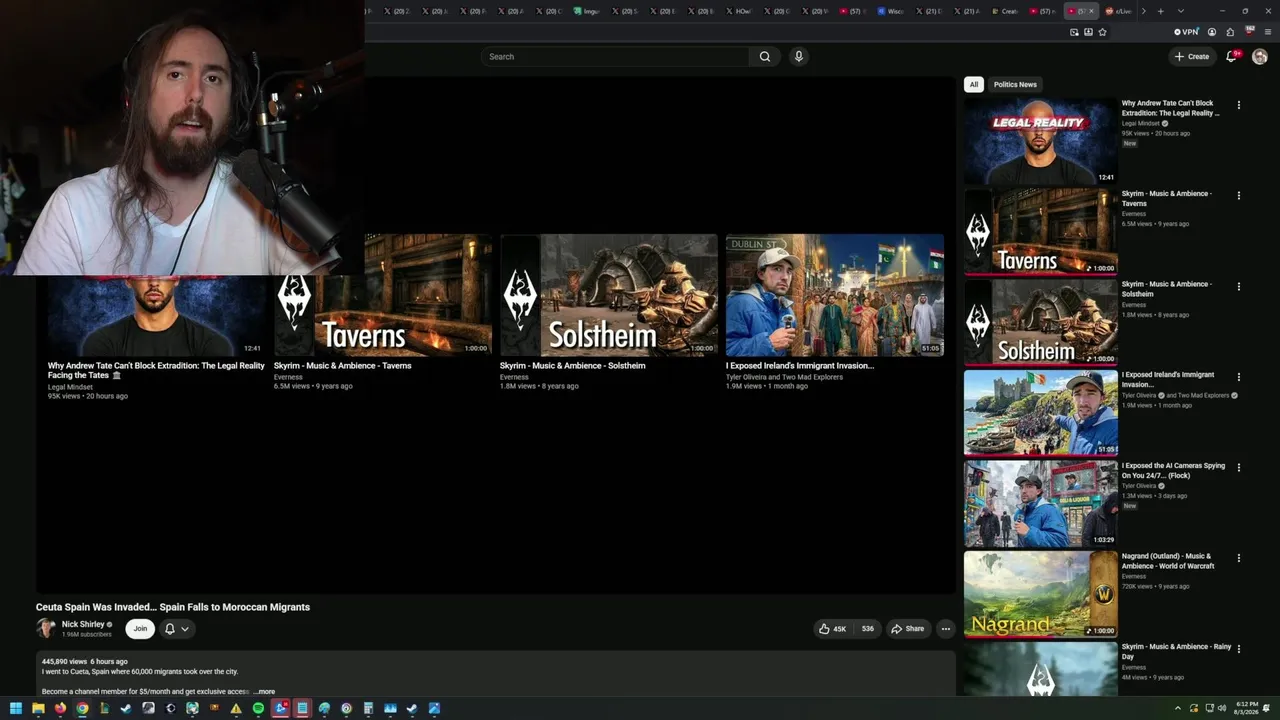Open options menu for Skyrim Rainy Day sidebar video
Image resolution: width=1280 pixels, height=720 pixels.
[1239, 649]
